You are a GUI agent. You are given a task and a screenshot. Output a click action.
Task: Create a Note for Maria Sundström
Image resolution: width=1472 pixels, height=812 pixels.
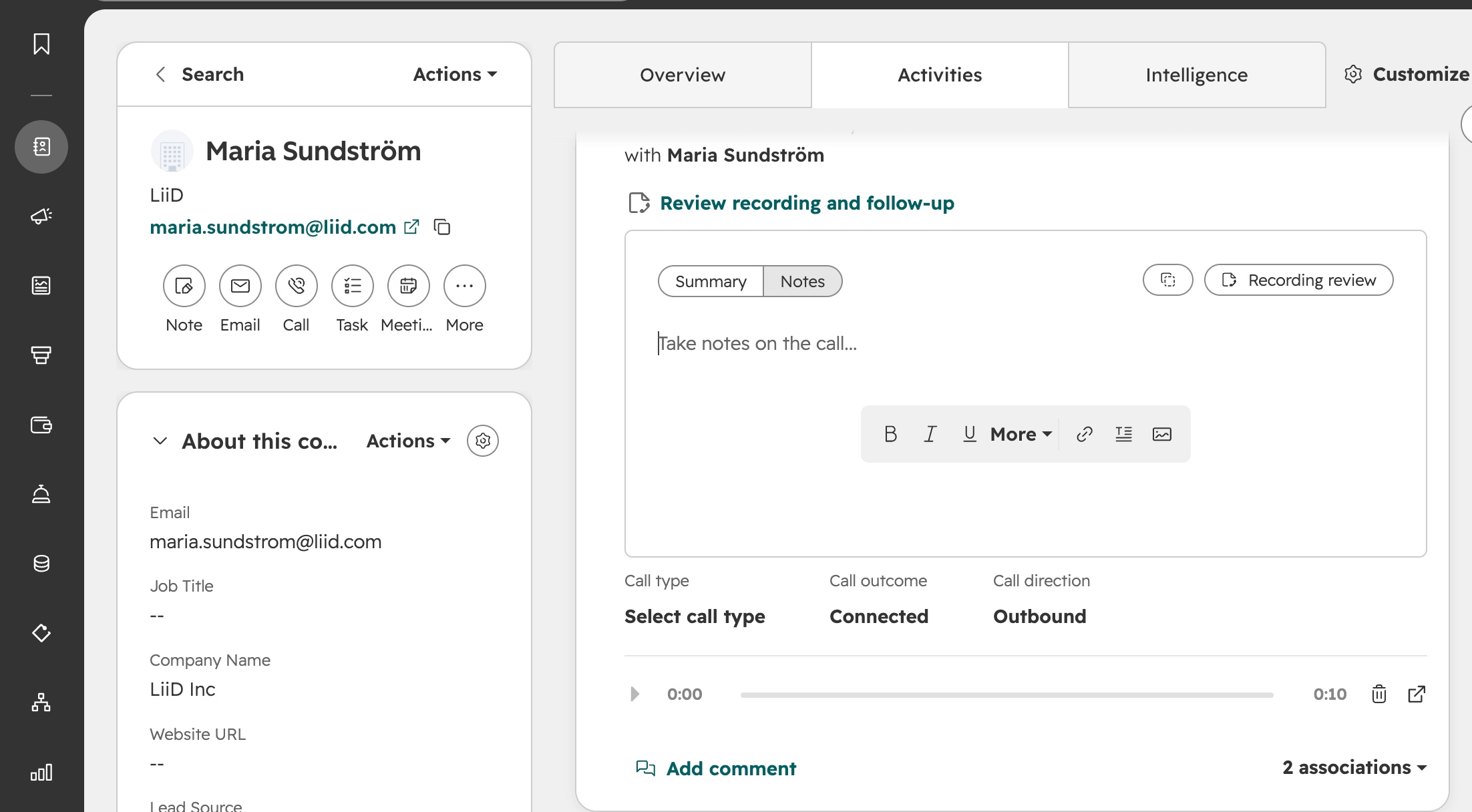click(184, 286)
